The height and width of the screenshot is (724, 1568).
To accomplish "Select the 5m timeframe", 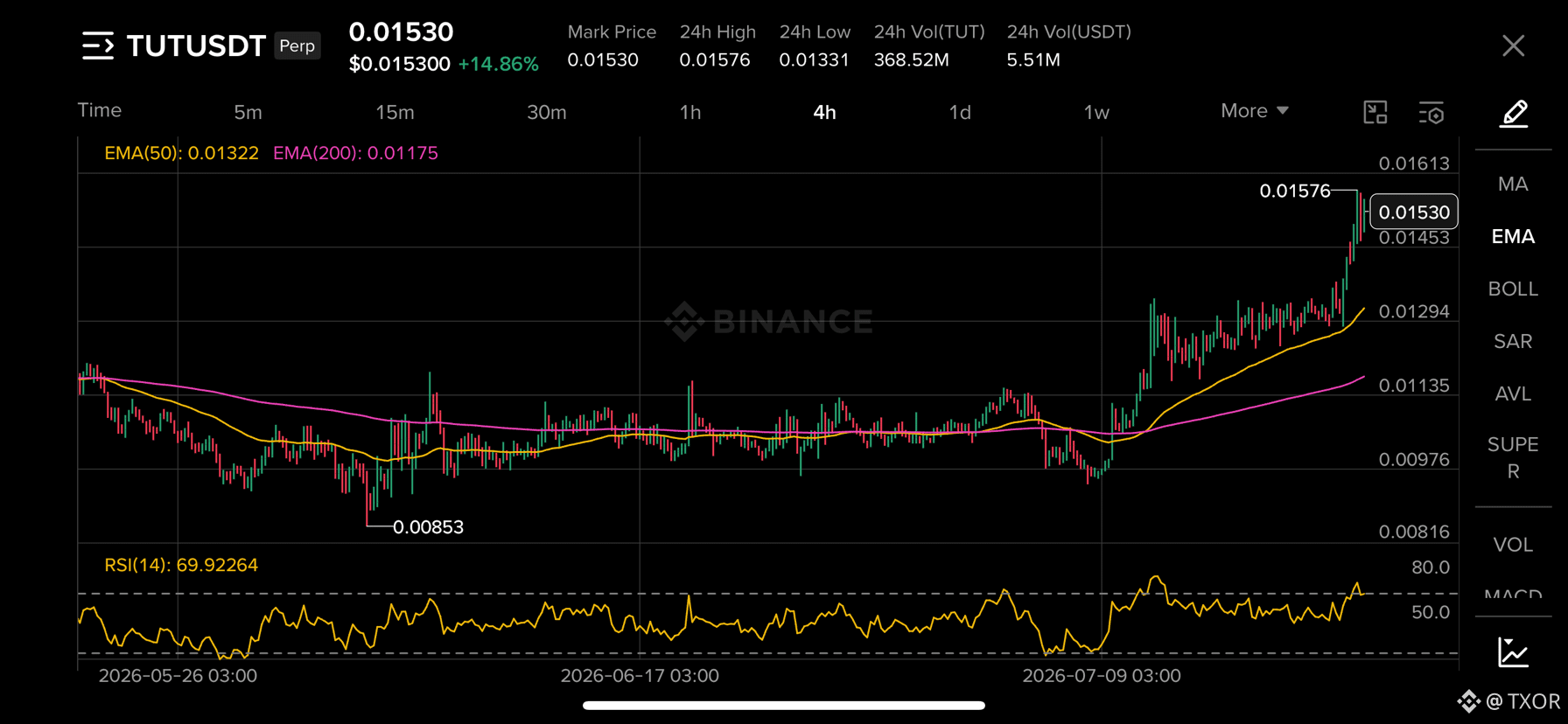I will 248,112.
